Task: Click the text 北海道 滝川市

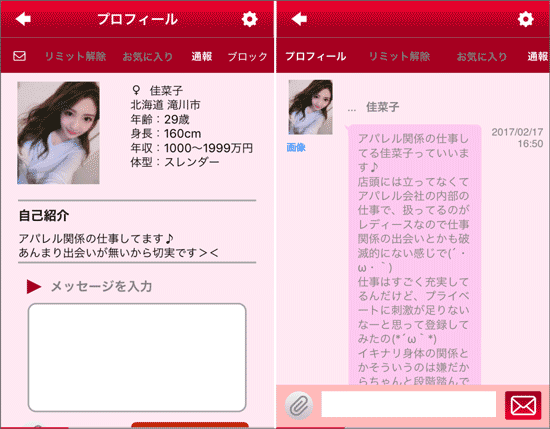Action: click(x=165, y=105)
